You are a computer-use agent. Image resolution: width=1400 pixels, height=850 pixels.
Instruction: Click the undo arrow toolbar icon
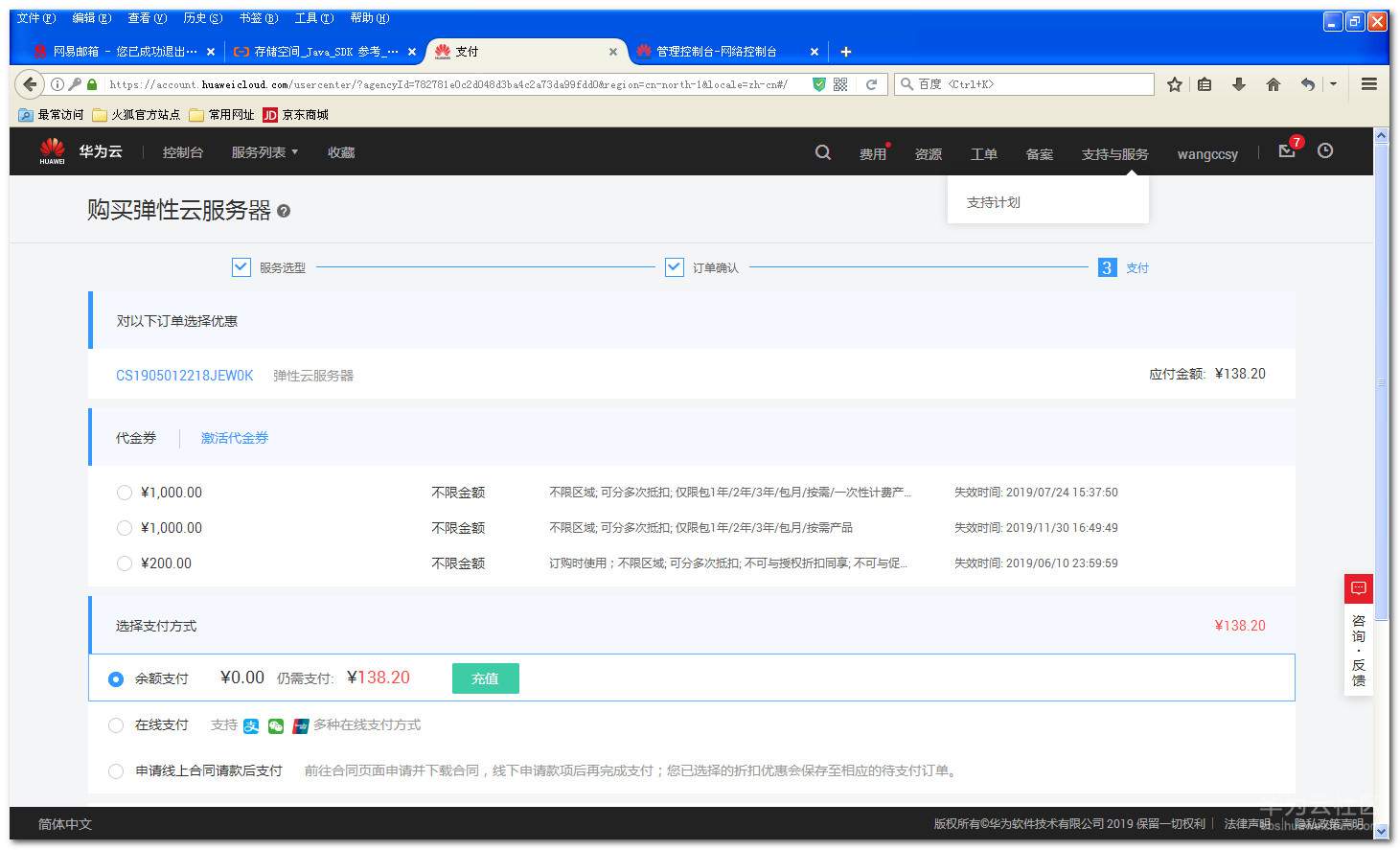(x=1307, y=84)
